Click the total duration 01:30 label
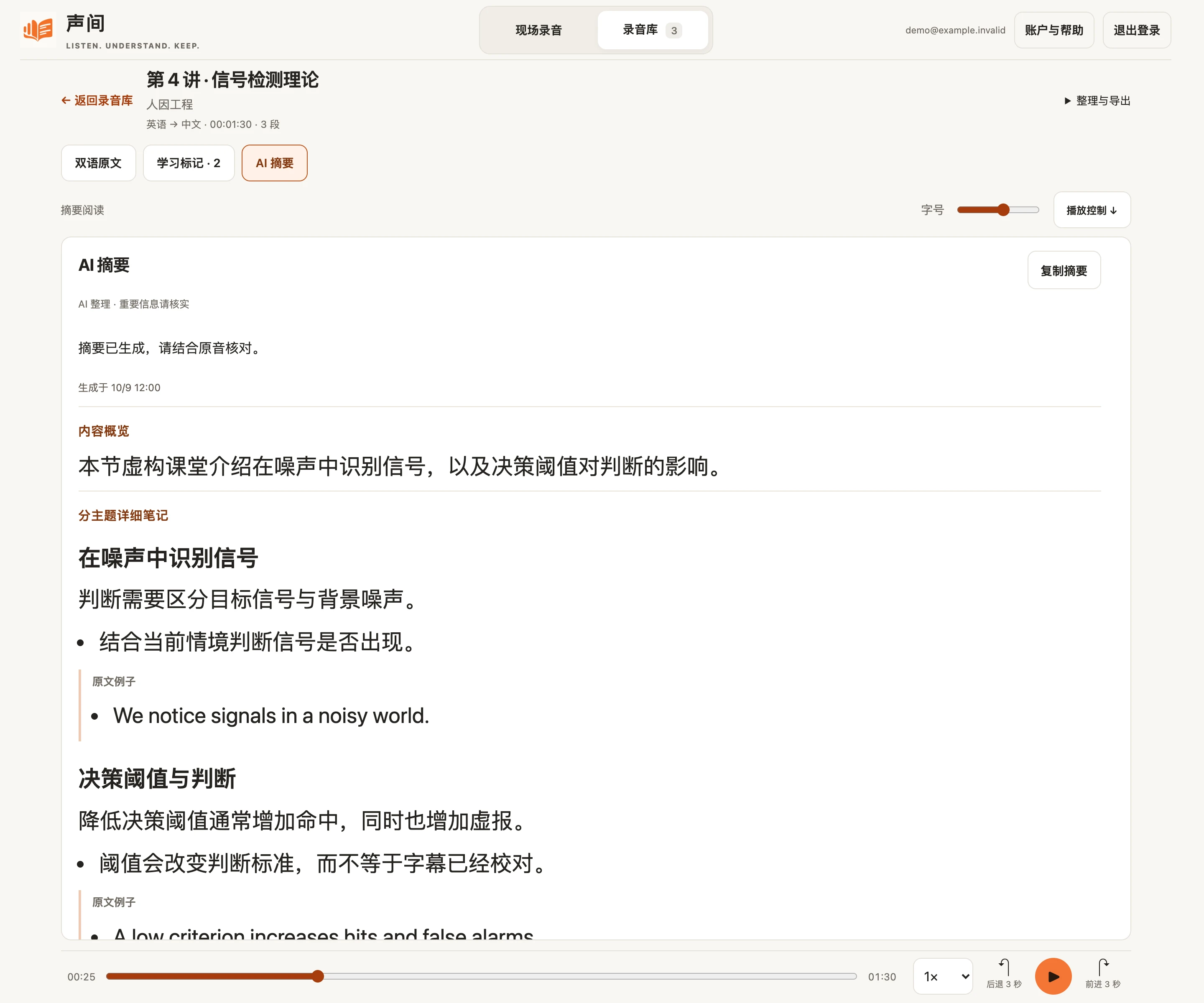1204x1003 pixels. point(882,977)
